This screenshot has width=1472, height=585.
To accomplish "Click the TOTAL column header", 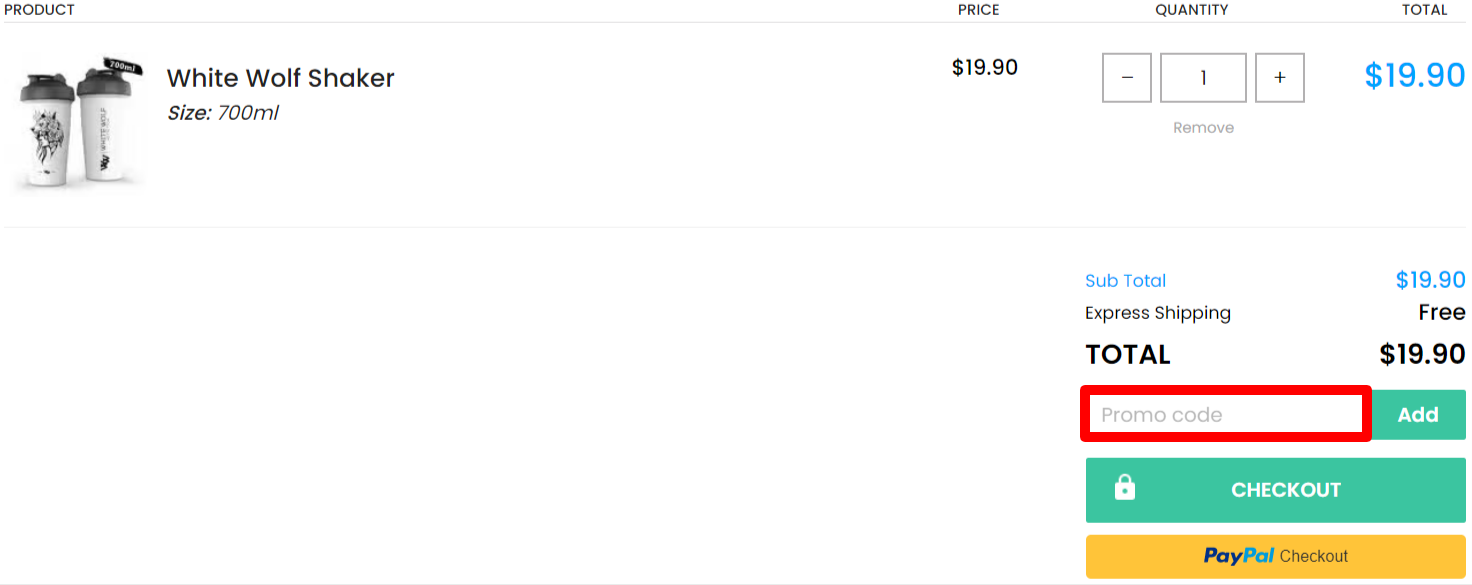I will coord(1424,10).
